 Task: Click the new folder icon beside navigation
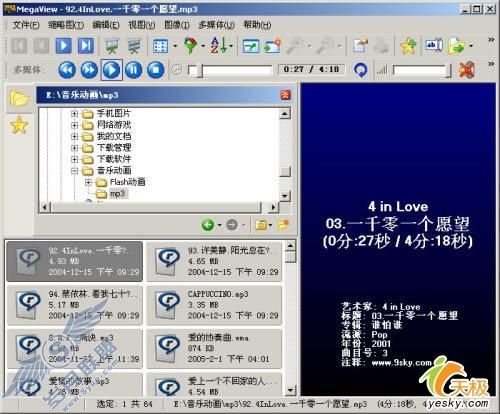pyautogui.click(x=283, y=225)
